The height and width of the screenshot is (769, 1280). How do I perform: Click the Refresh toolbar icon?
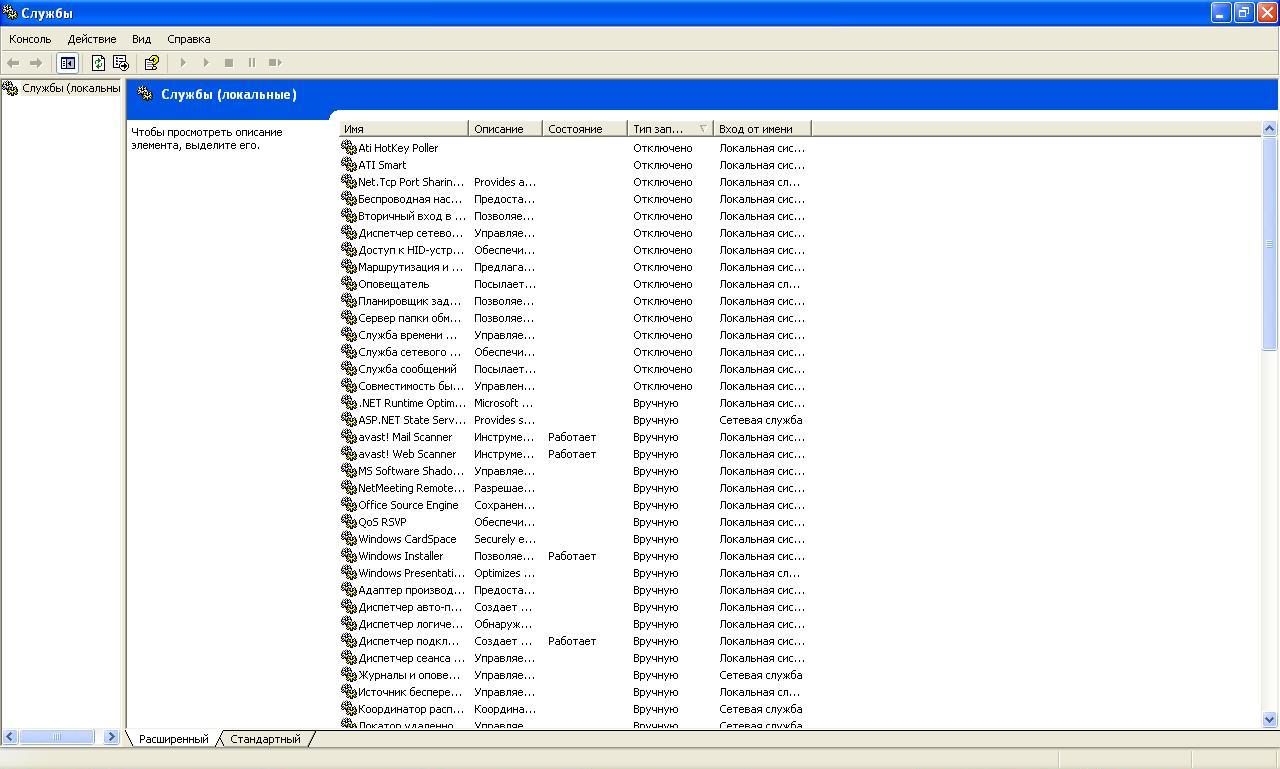[98, 63]
